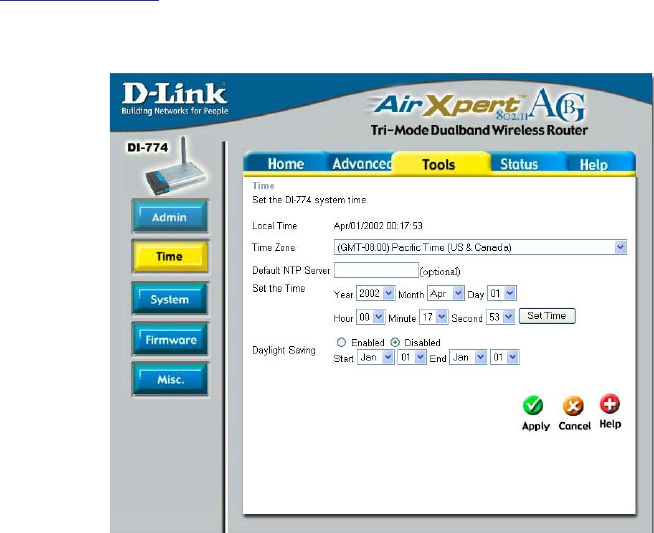Click the green Apply checkmark icon

click(x=533, y=405)
